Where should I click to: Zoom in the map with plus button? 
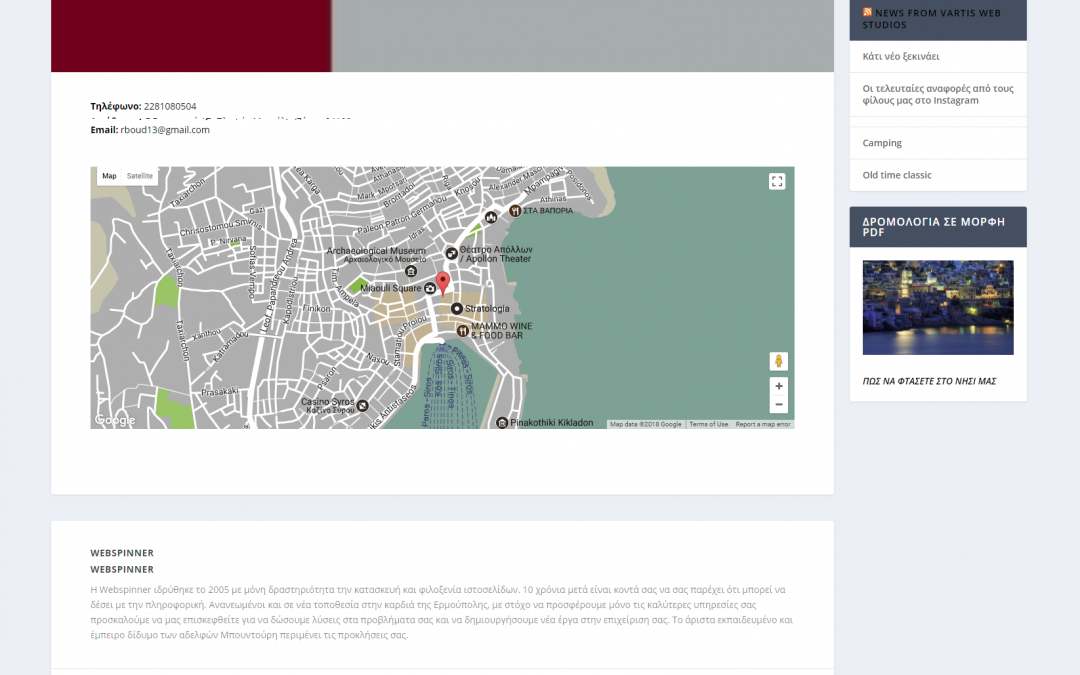778,386
